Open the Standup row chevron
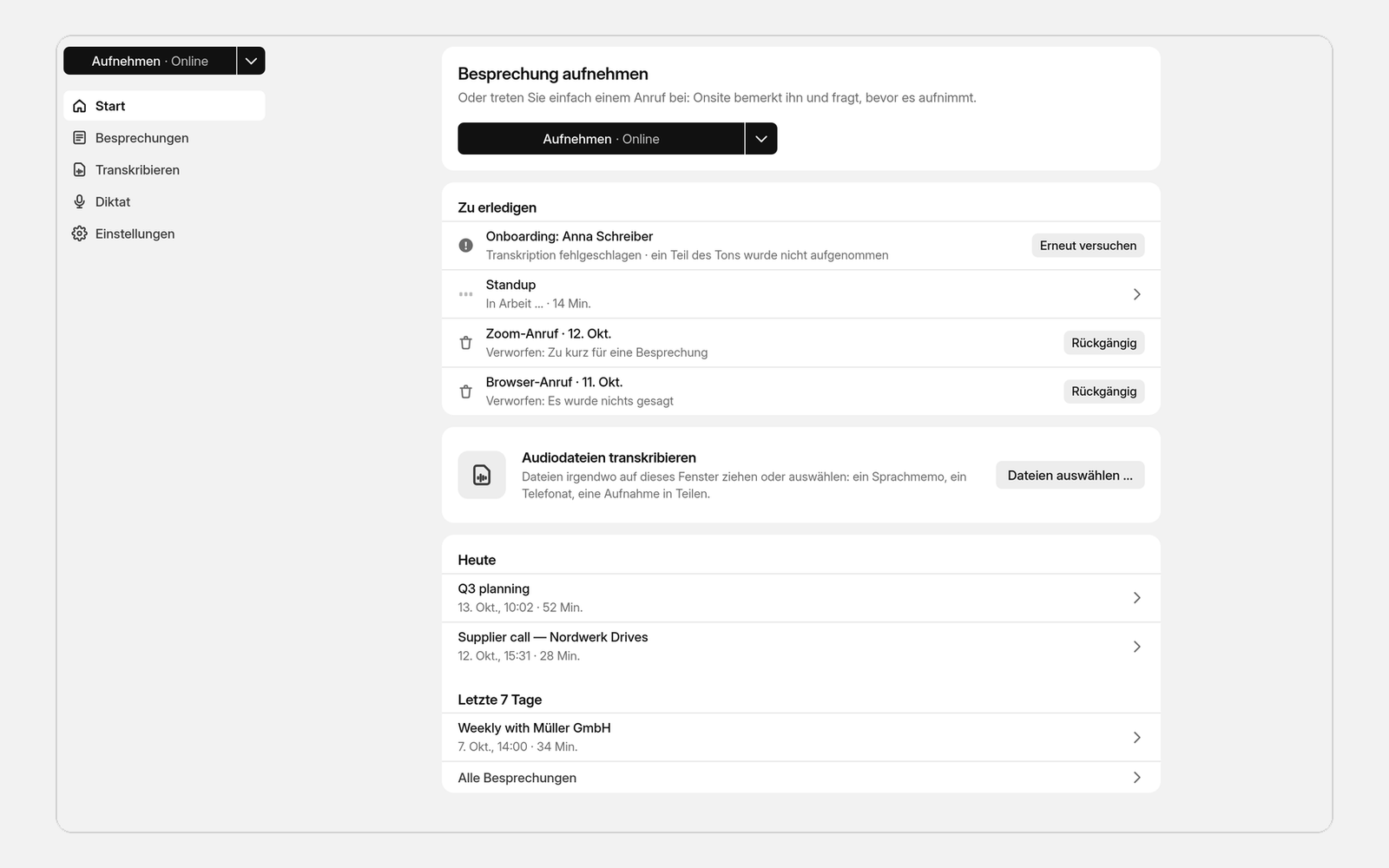 point(1137,294)
